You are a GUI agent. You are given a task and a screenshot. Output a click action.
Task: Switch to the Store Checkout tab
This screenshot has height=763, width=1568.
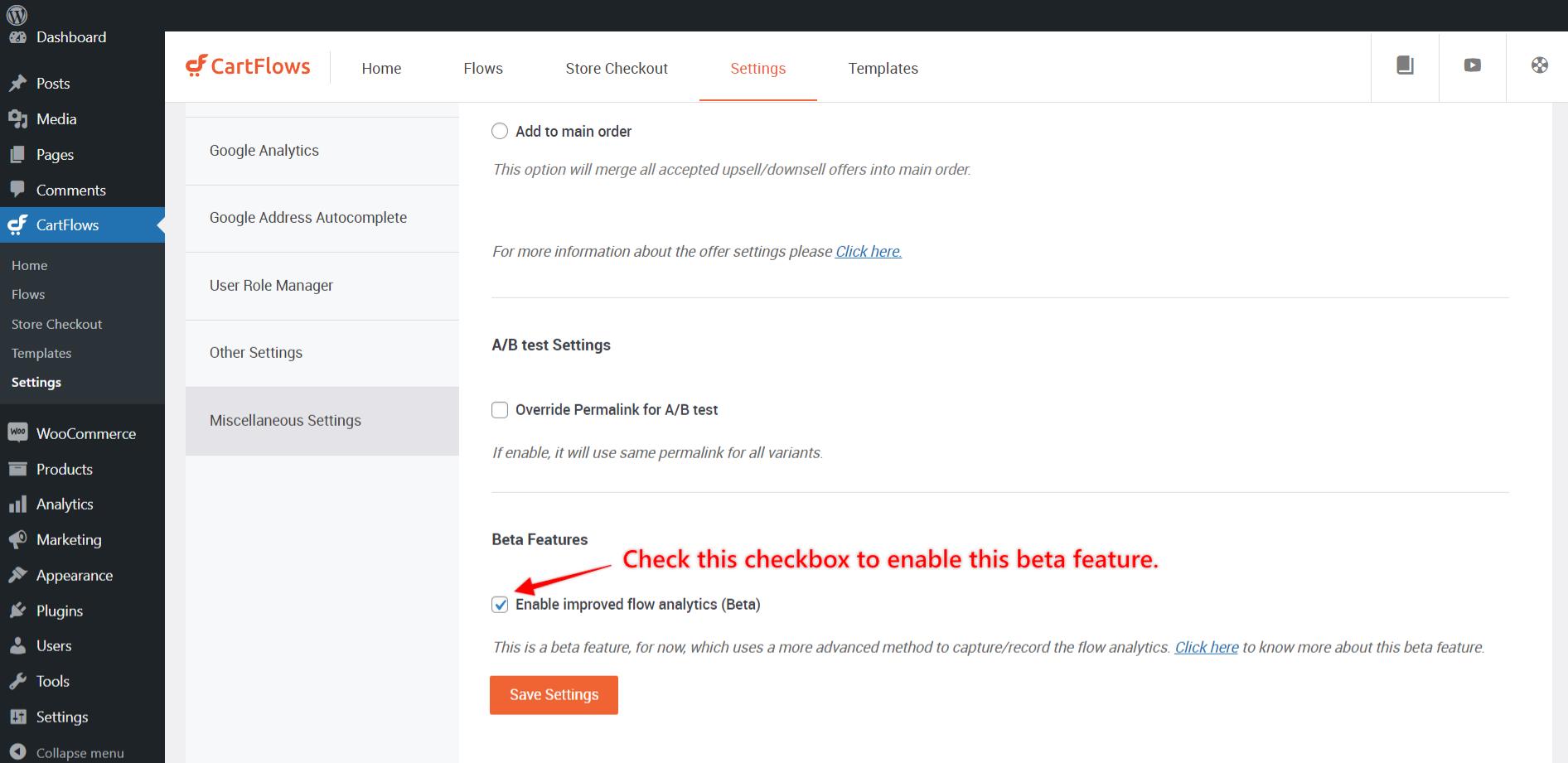(x=616, y=68)
